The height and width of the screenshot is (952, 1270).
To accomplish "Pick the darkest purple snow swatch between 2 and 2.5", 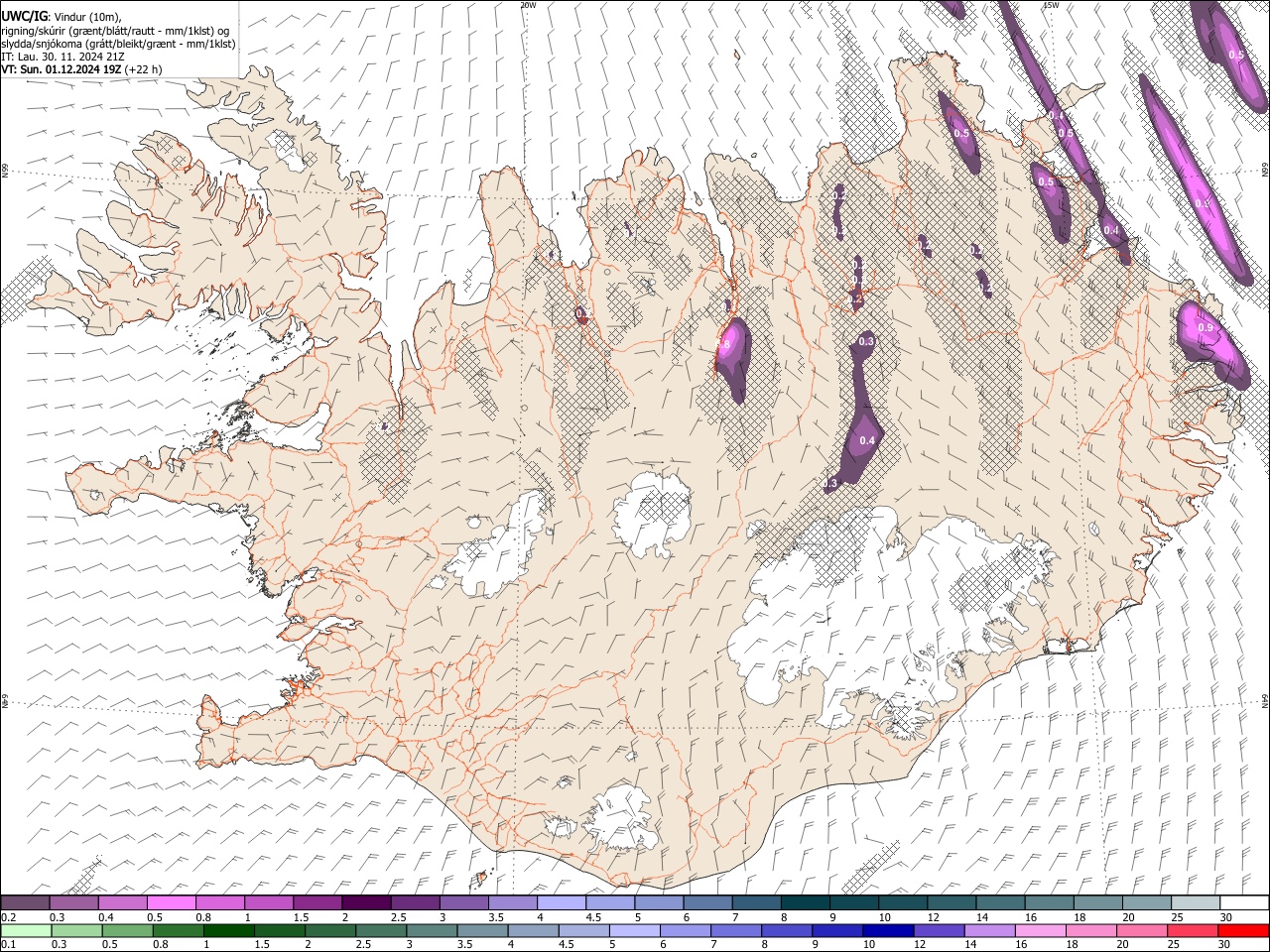I will click(x=365, y=902).
